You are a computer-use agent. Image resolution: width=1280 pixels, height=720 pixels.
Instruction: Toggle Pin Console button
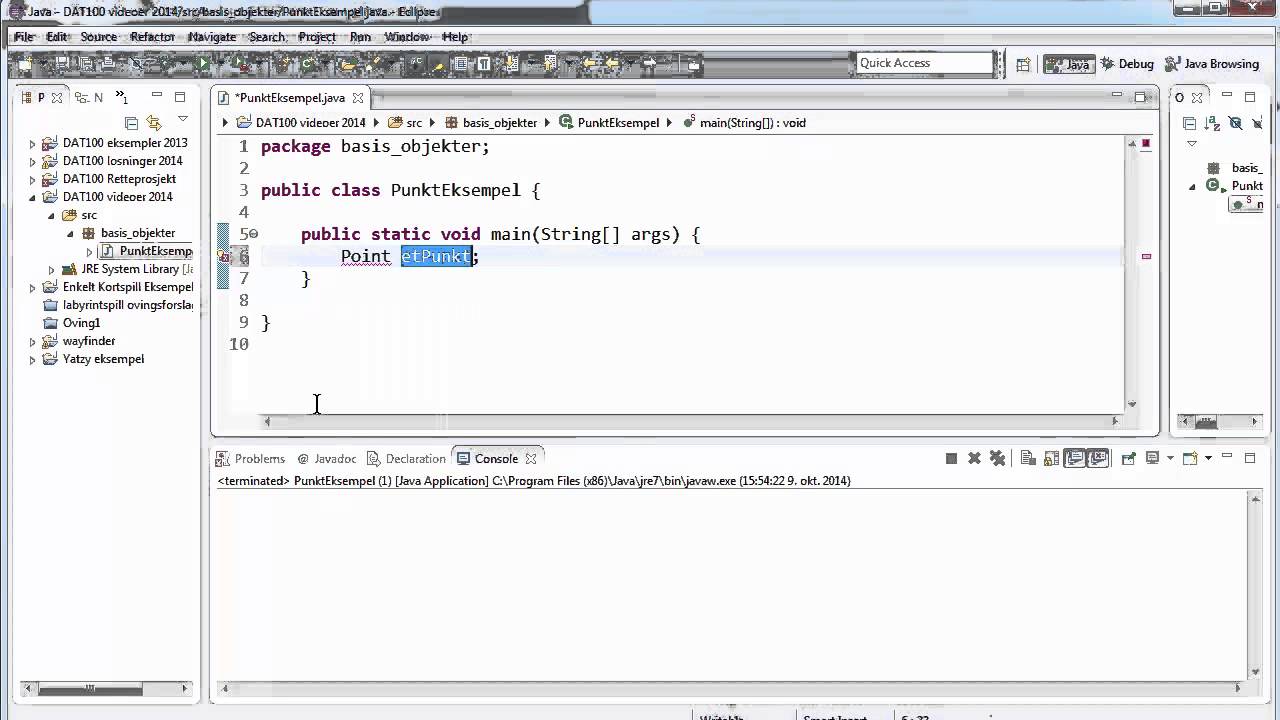coord(1129,458)
